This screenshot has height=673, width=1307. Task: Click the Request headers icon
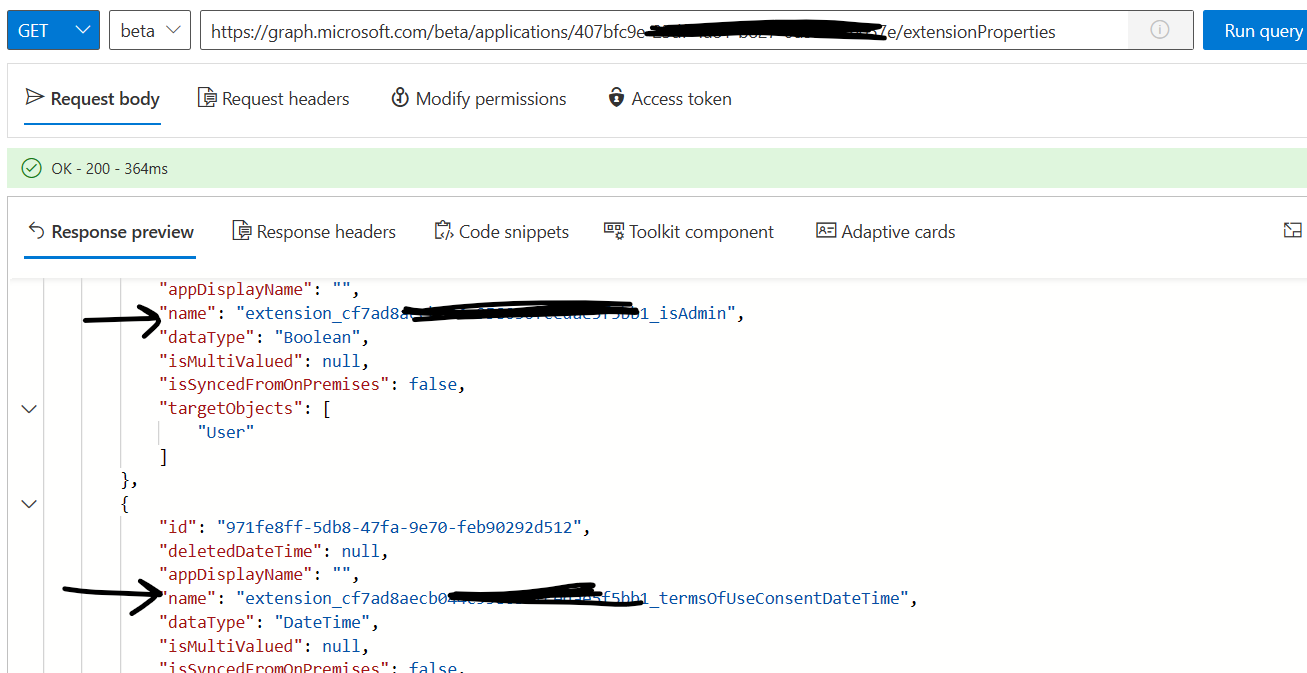[206, 98]
